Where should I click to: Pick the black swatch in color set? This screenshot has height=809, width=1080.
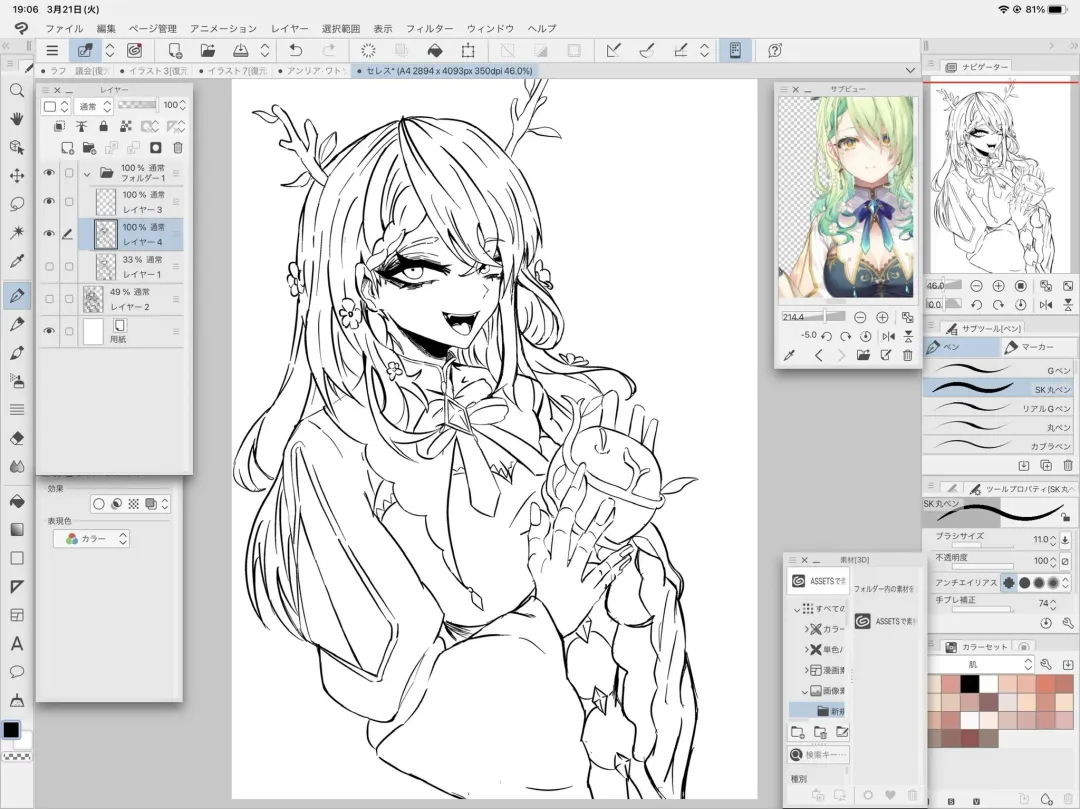[x=969, y=683]
